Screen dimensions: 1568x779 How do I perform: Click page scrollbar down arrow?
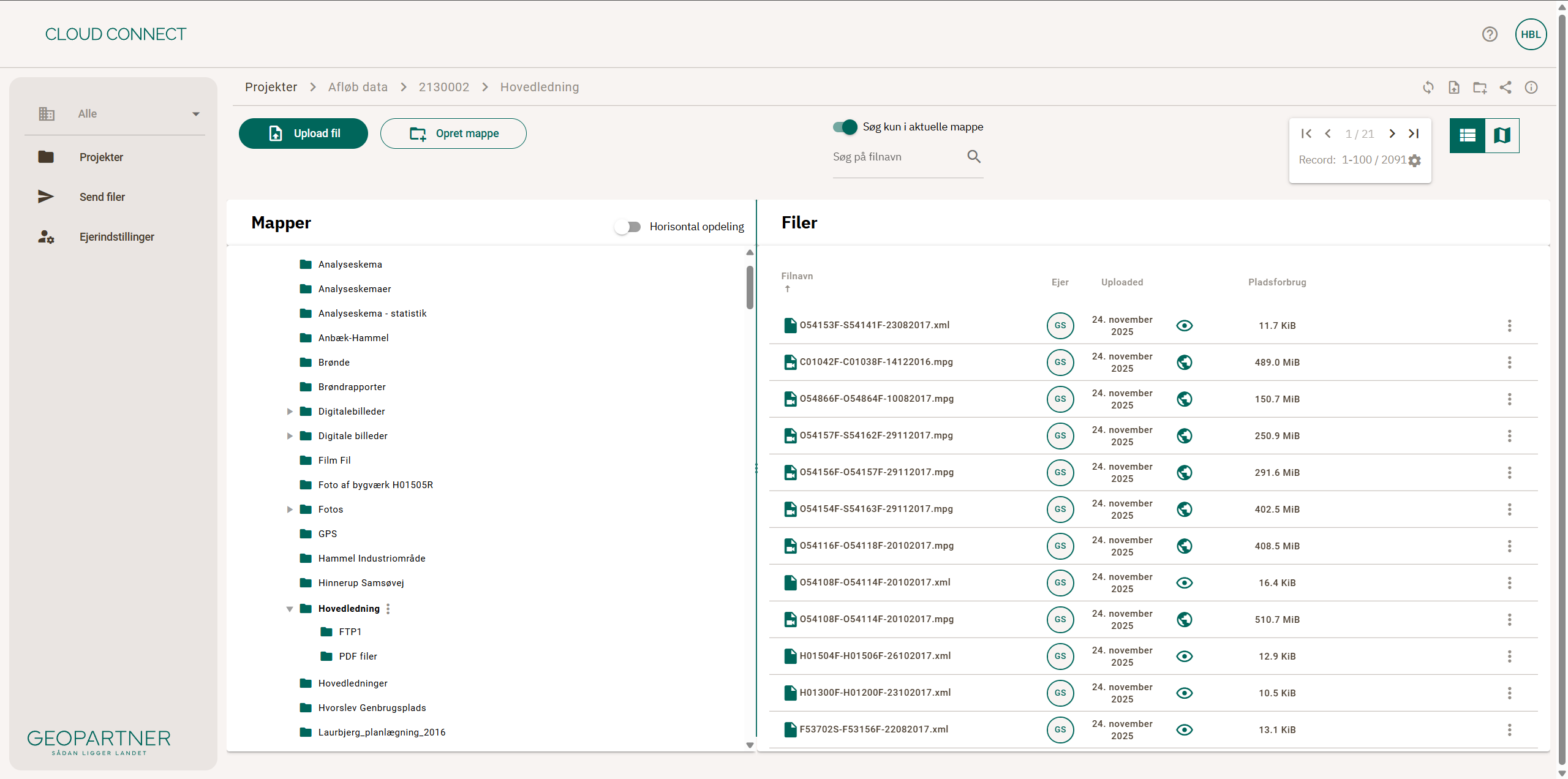(x=1562, y=773)
